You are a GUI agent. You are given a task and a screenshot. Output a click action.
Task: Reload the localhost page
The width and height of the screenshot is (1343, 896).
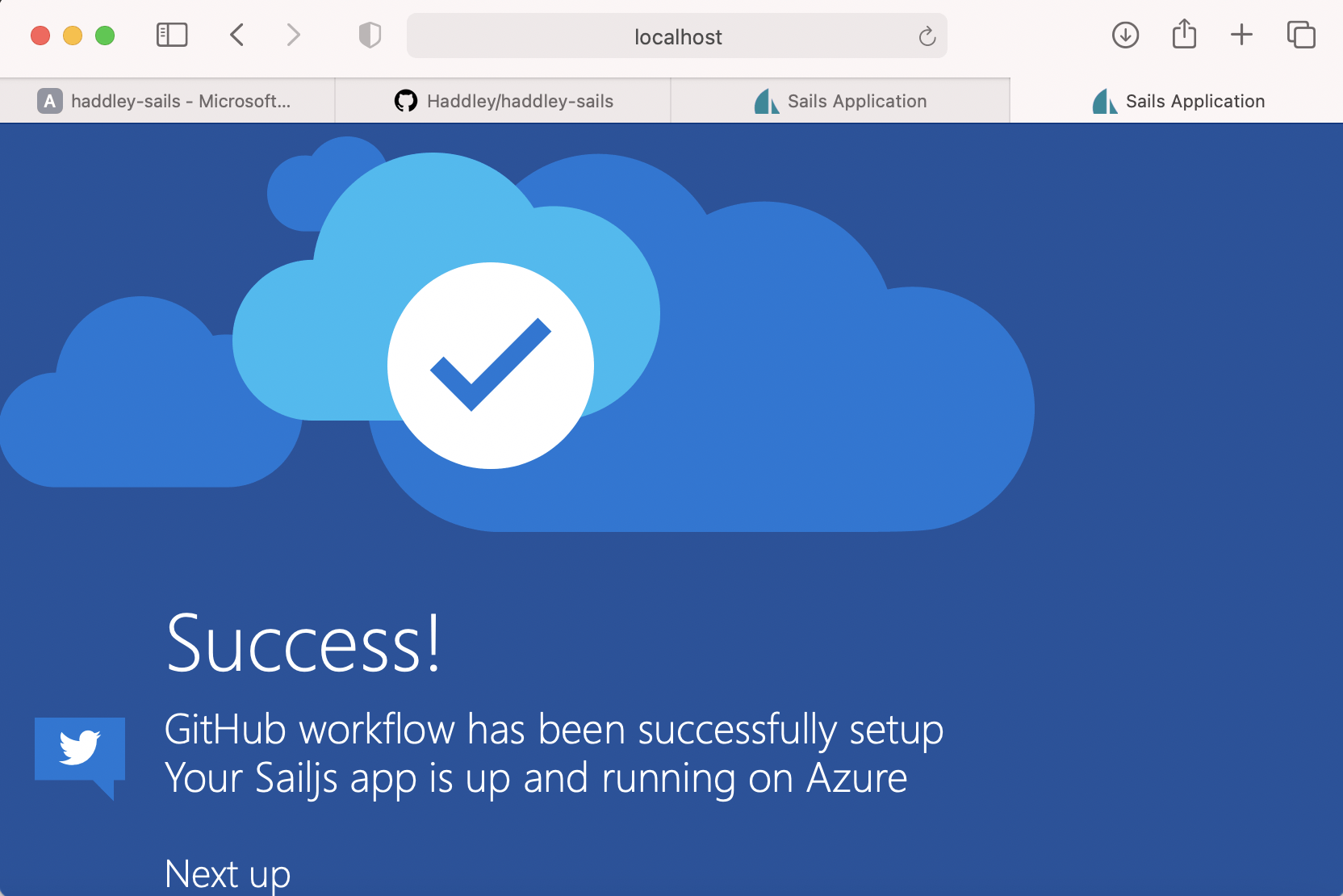point(927,36)
